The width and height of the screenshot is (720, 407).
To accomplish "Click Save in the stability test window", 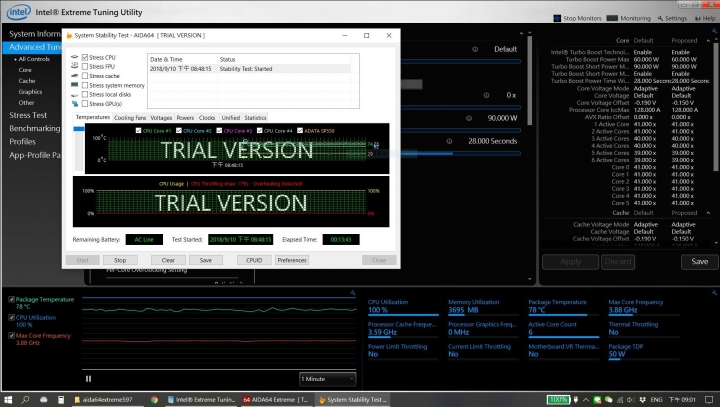I will (206, 260).
